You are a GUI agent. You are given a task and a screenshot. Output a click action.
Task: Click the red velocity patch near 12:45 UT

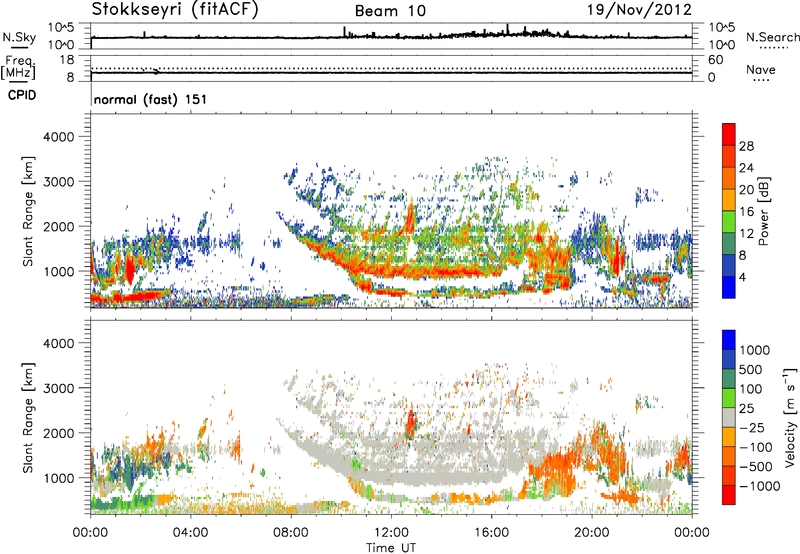(x=411, y=423)
